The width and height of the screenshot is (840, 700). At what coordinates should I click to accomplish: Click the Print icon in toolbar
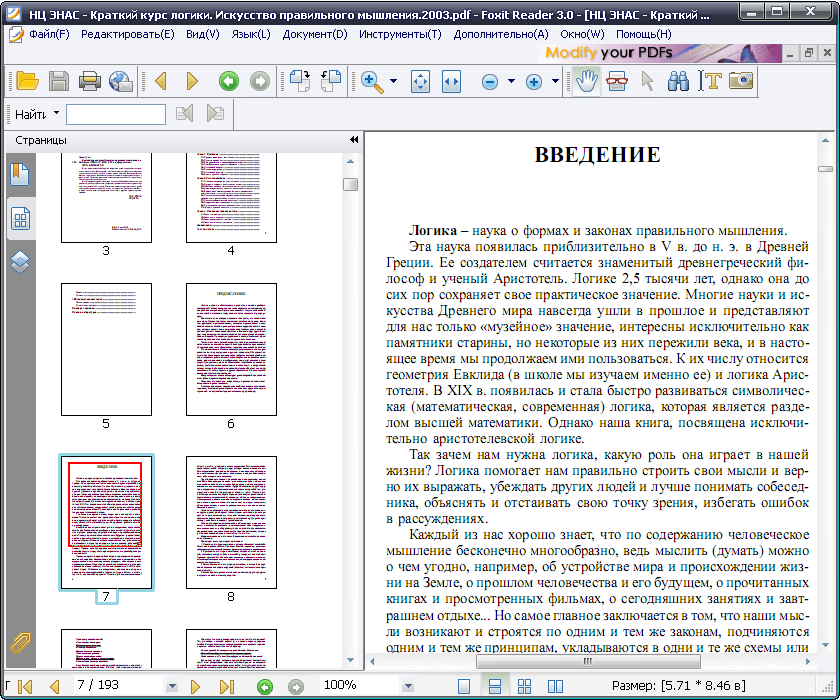[x=90, y=82]
